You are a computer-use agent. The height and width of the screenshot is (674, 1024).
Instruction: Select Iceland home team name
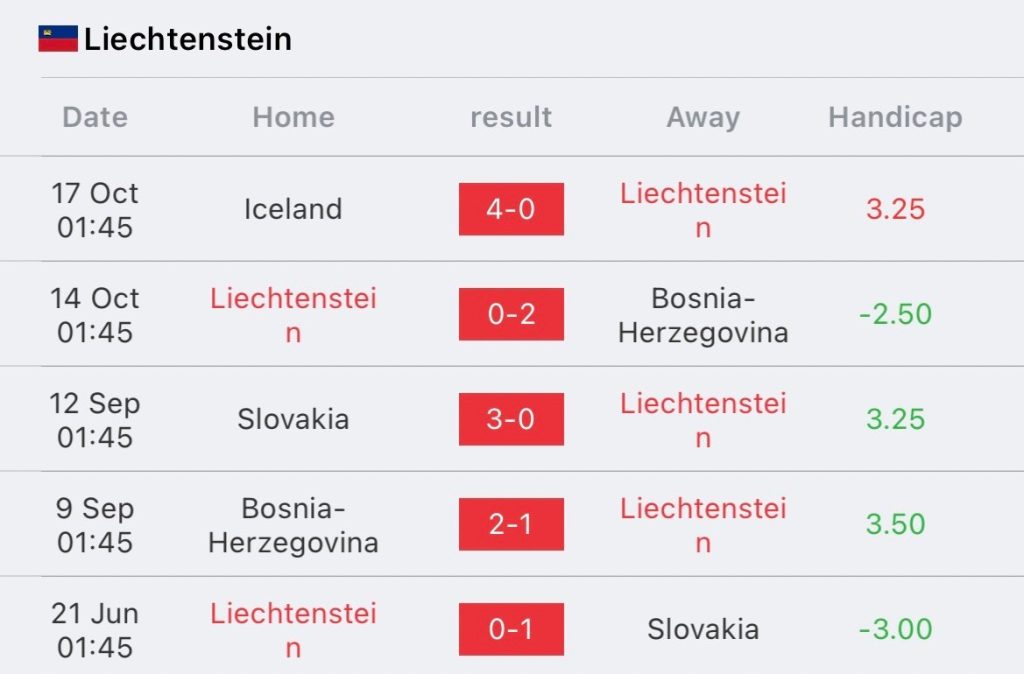click(x=293, y=210)
